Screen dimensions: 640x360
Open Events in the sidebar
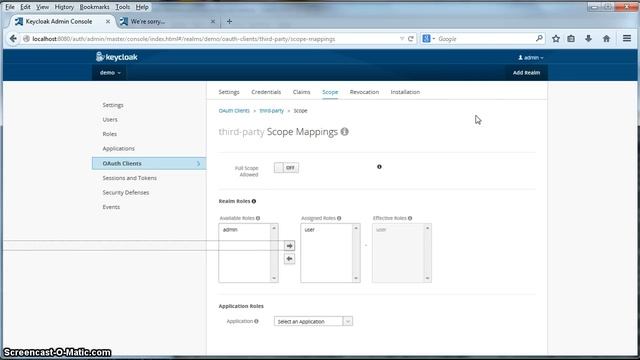pyautogui.click(x=111, y=207)
